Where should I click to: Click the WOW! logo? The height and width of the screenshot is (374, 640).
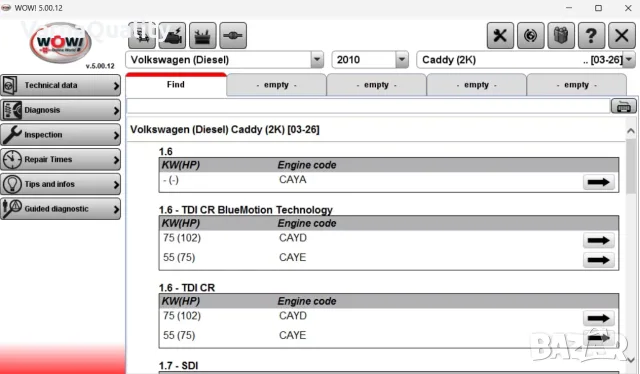(60, 43)
